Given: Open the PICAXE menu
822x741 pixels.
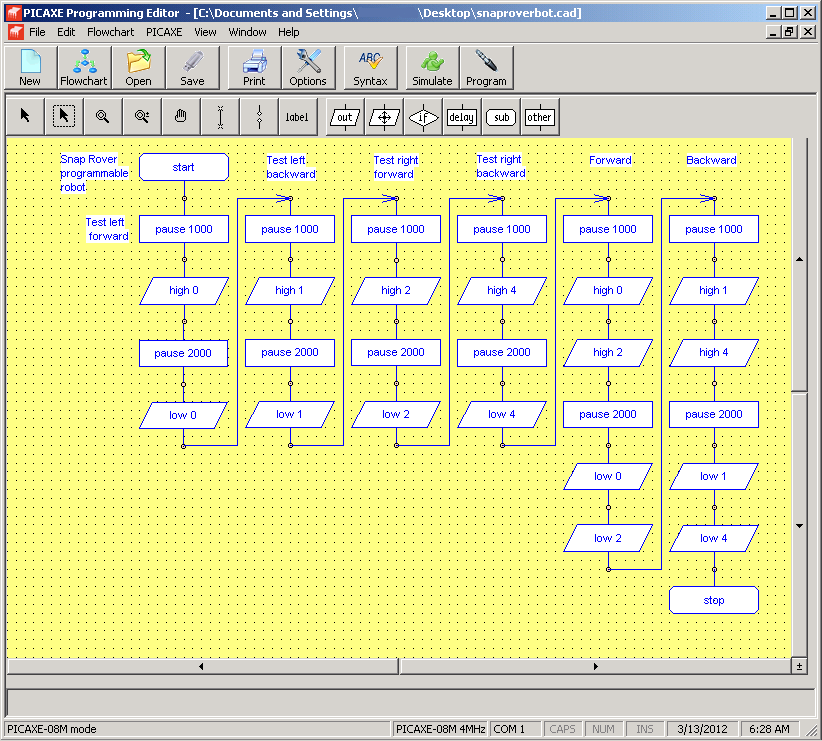Looking at the screenshot, I should [x=163, y=32].
